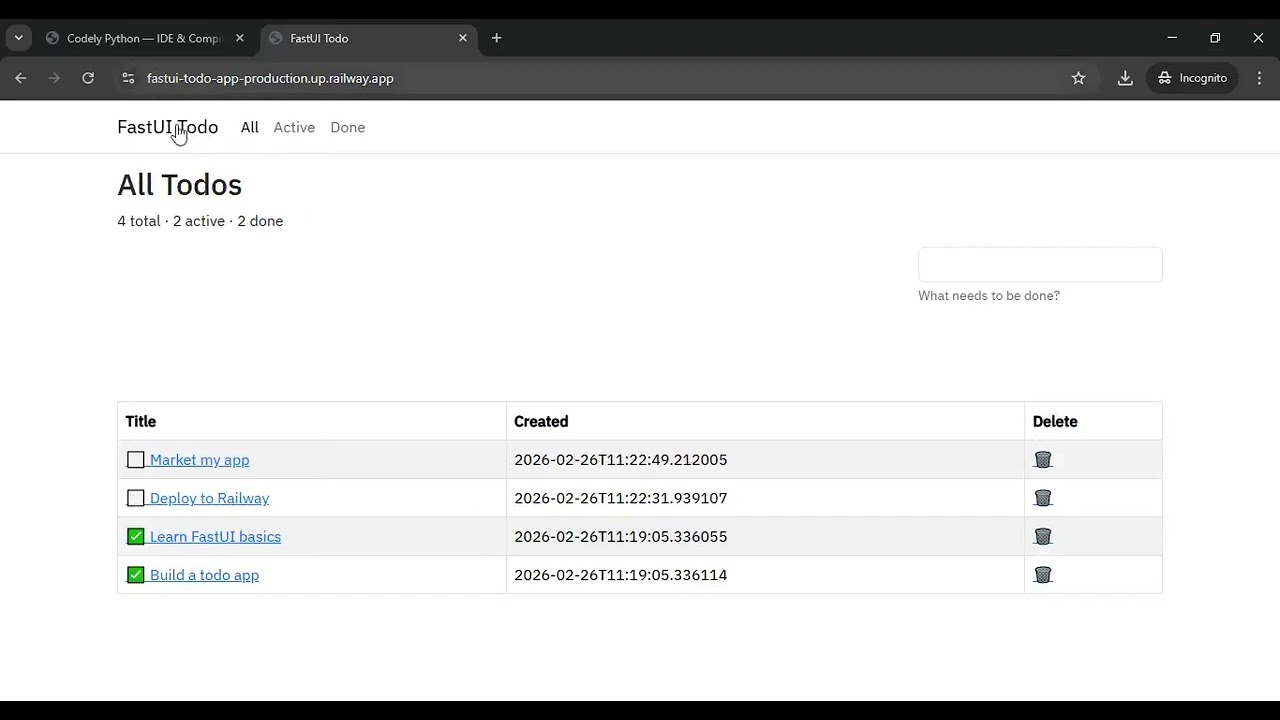Uncheck the Build a todo app checkbox
1280x720 pixels.
136,575
